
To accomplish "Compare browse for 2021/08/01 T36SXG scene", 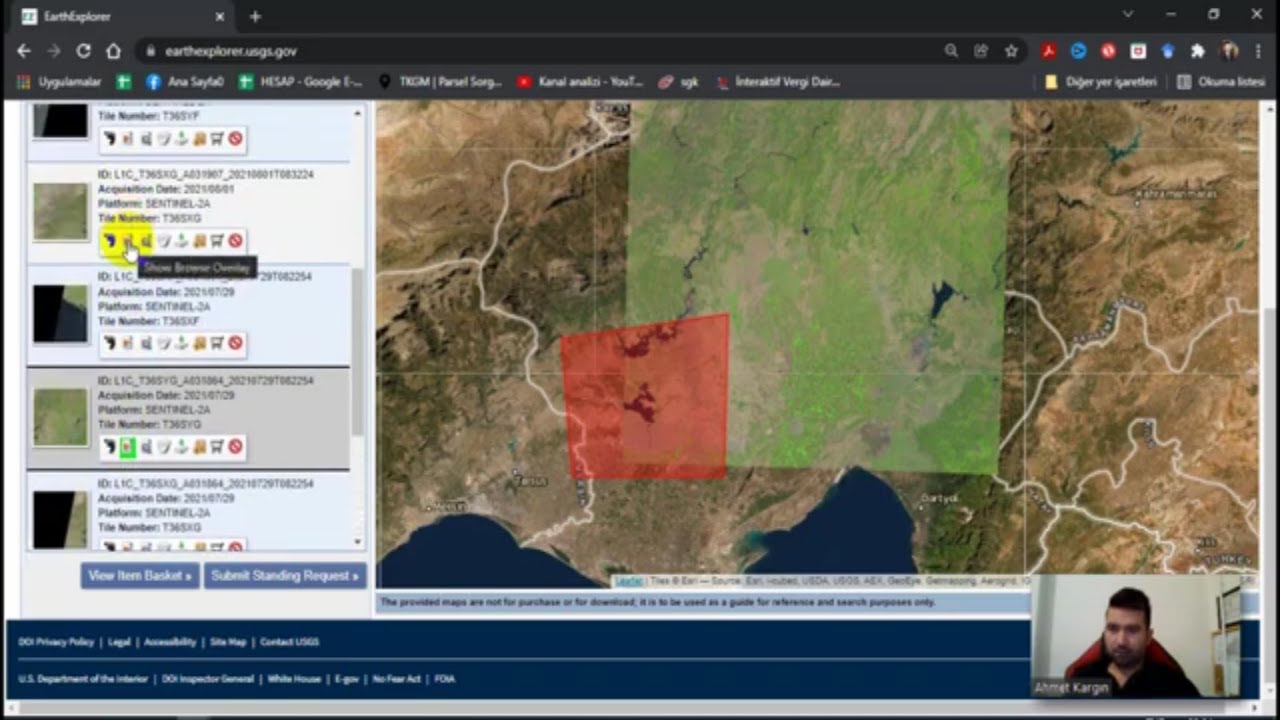I will (x=146, y=241).
